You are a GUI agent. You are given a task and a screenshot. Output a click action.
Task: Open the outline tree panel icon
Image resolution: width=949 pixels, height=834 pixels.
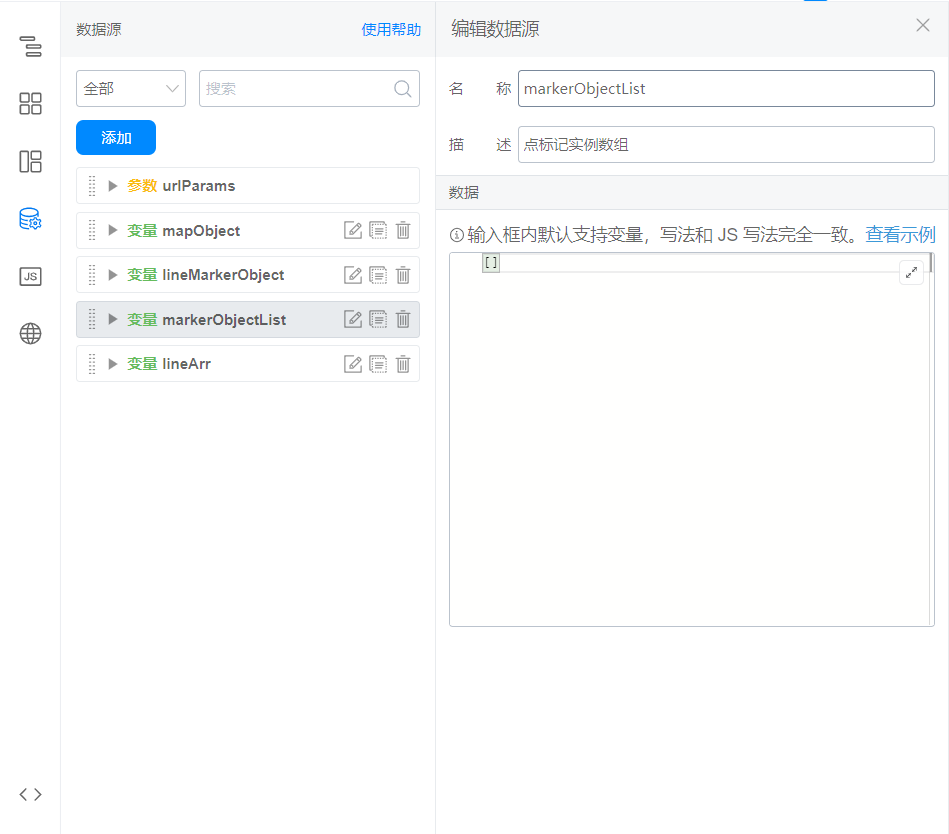[x=30, y=46]
